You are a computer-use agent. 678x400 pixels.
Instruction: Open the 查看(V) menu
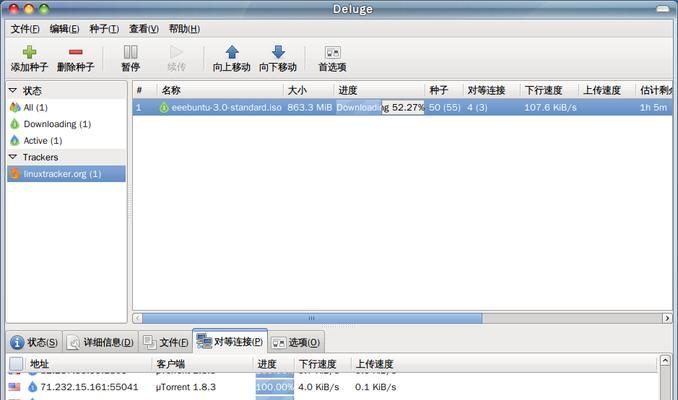click(x=144, y=29)
